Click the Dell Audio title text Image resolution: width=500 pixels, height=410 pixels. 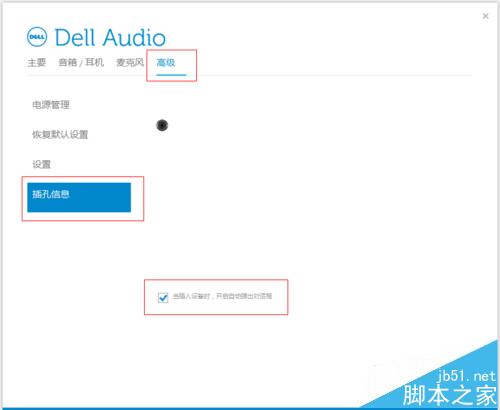coord(110,37)
